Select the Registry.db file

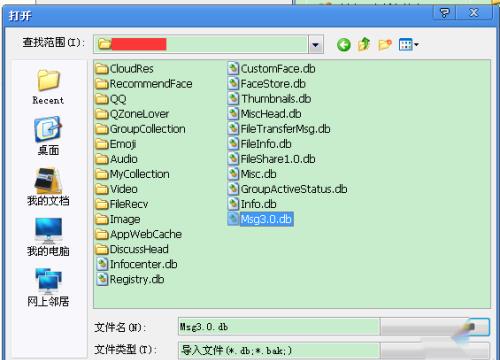pyautogui.click(x=130, y=279)
